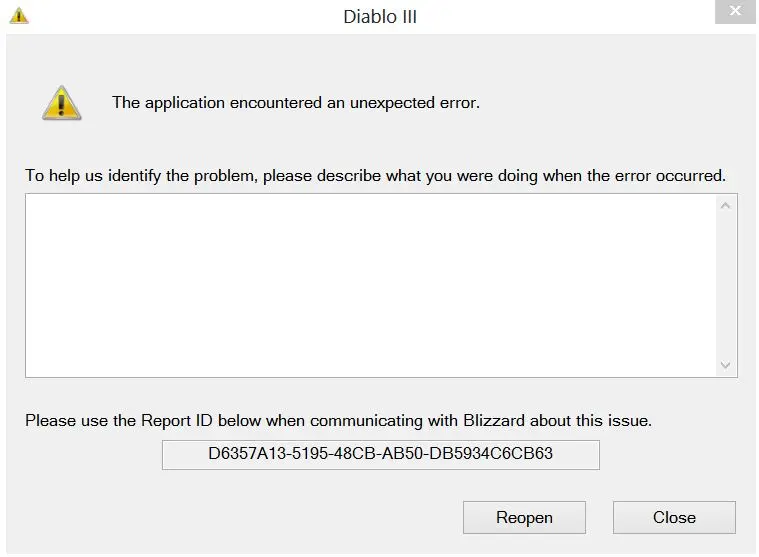The image size is (759, 557).
Task: Click the unexpected error message text
Action: (295, 103)
